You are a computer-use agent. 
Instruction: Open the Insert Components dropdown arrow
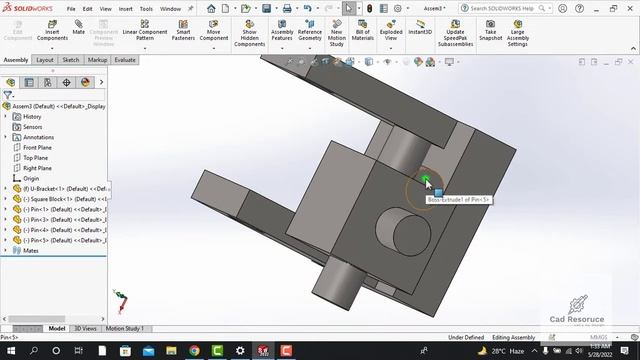point(52,48)
